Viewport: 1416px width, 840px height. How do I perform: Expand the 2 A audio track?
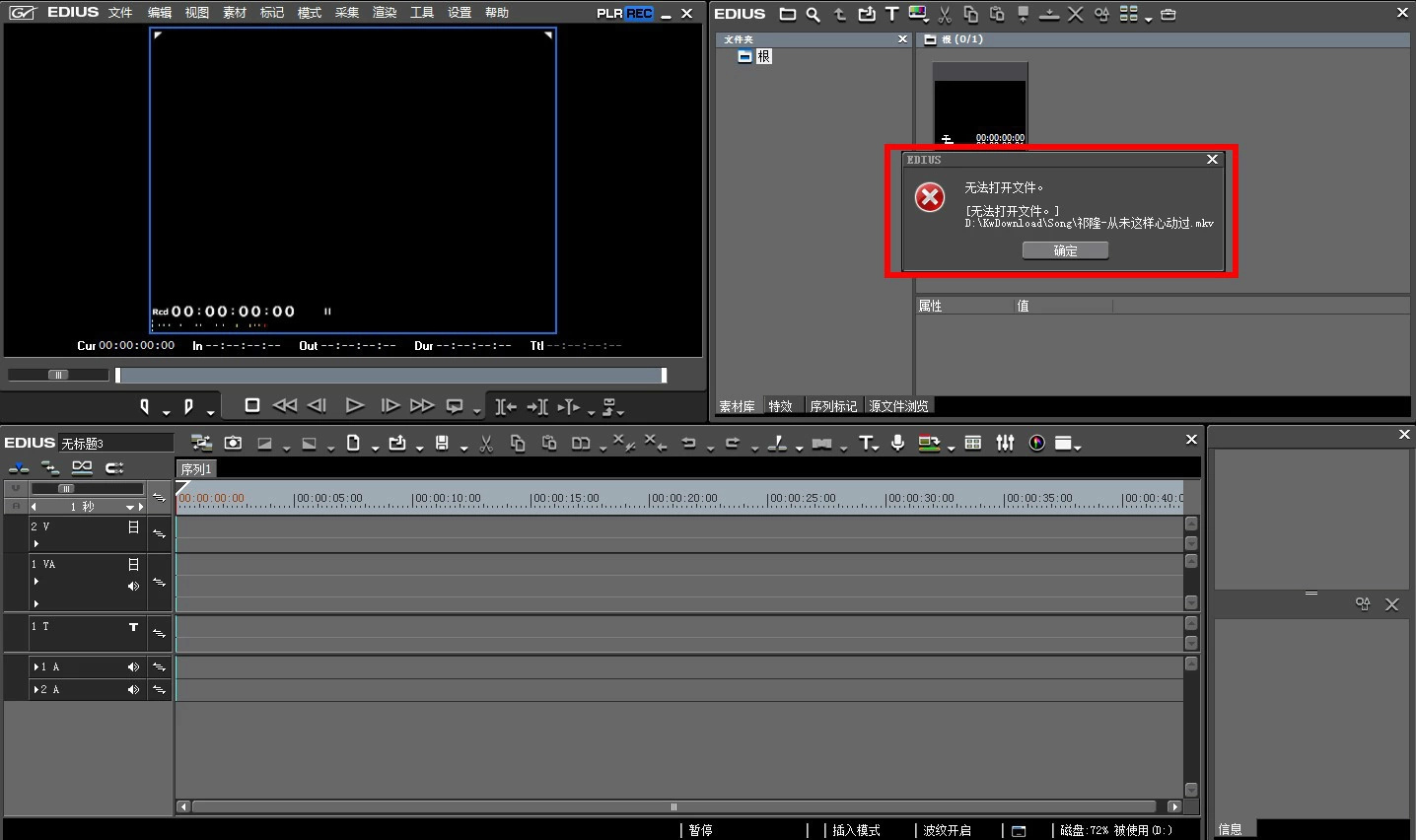tap(36, 690)
